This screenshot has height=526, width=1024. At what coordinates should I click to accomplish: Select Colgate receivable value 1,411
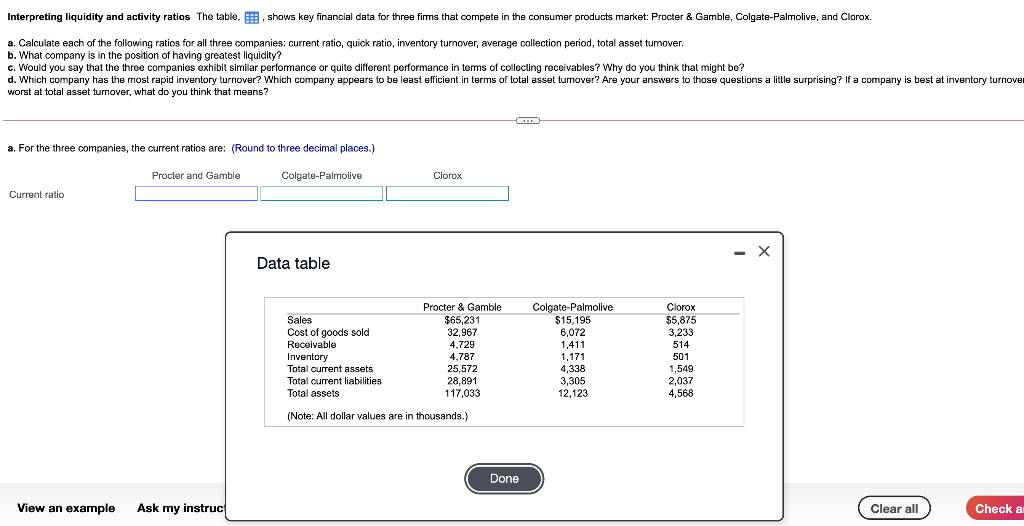click(573, 344)
